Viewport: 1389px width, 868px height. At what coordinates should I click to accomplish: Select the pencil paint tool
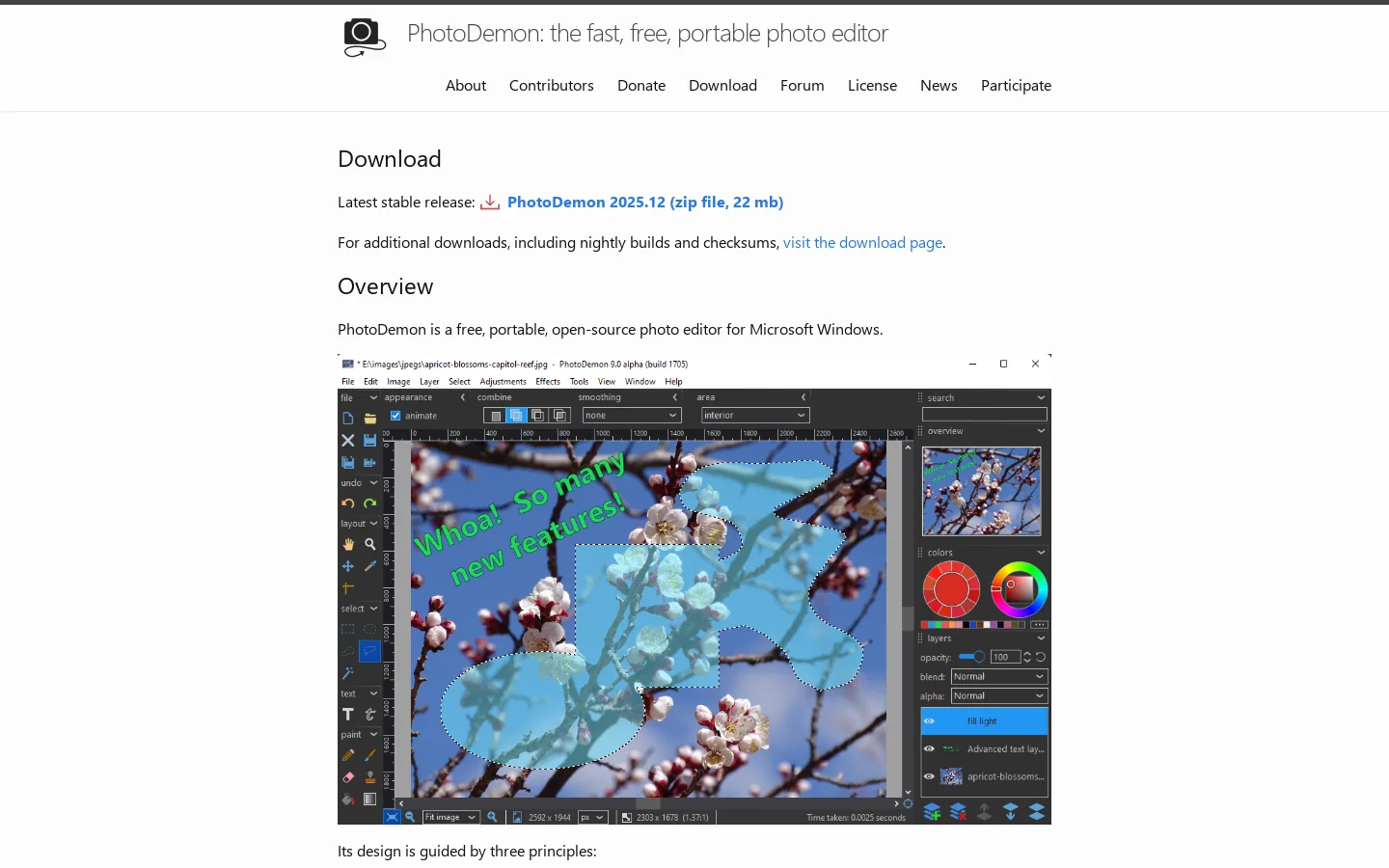tap(348, 755)
